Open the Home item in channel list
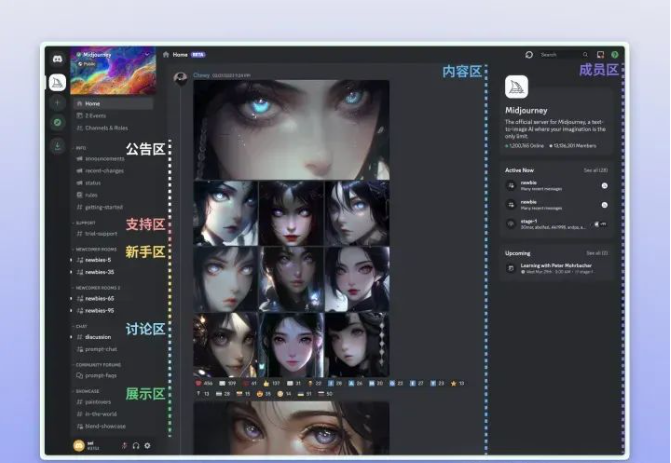The image size is (671, 463). click(113, 104)
